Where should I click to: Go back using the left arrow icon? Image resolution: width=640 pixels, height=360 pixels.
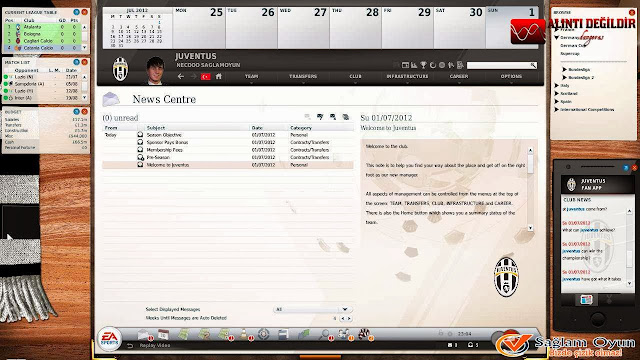pos(181,76)
